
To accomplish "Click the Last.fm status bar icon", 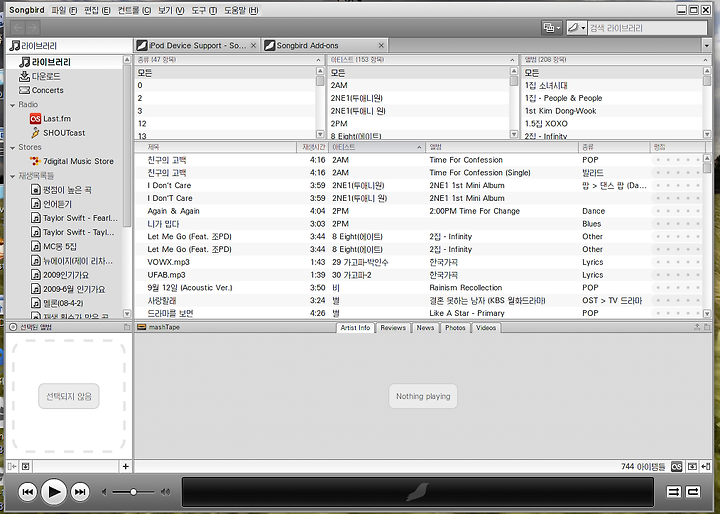I will click(x=676, y=467).
